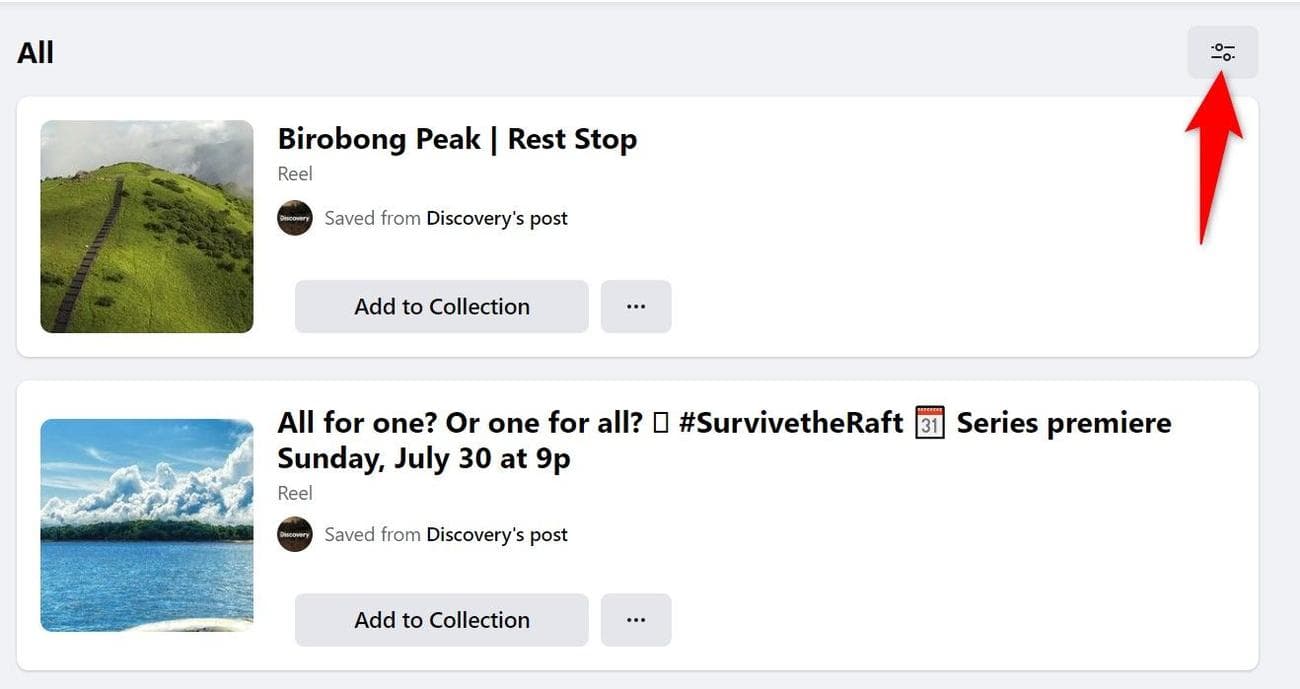Screen dimensions: 1300x689
Task: Add SurvivetheRaft reel to a collection
Action: pyautogui.click(x=441, y=620)
